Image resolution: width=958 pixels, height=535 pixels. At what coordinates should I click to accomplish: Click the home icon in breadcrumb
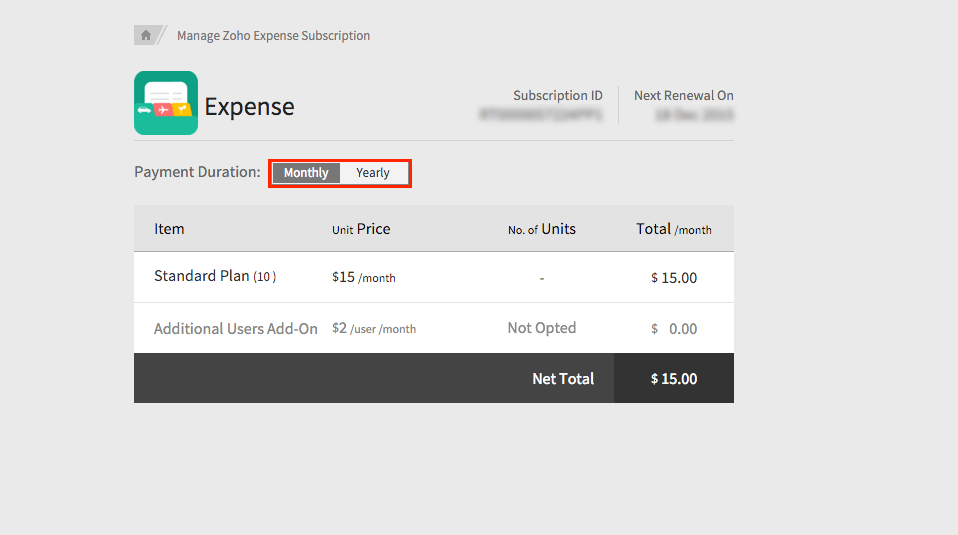coord(146,35)
